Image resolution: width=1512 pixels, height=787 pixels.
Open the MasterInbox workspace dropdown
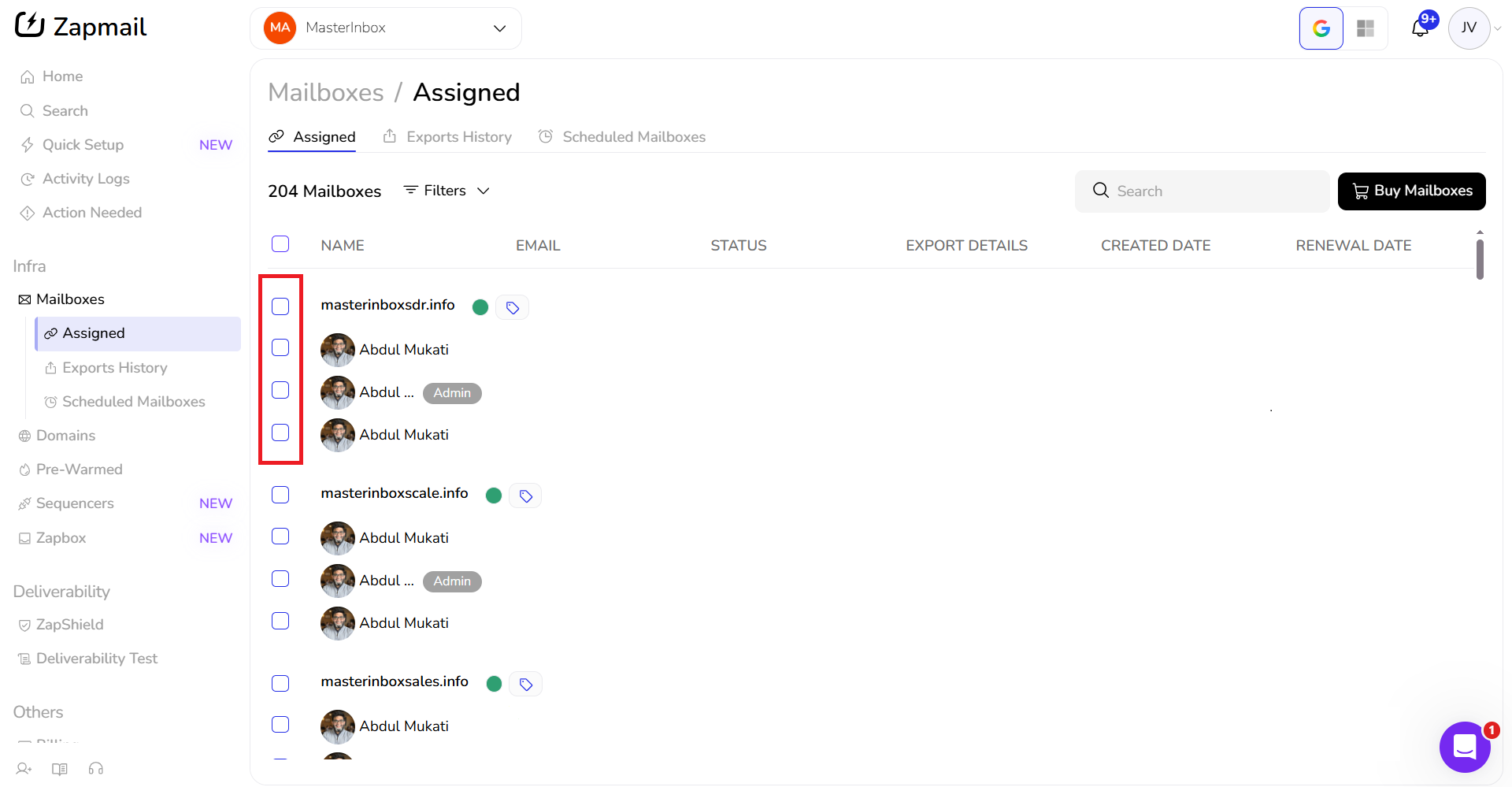386,28
